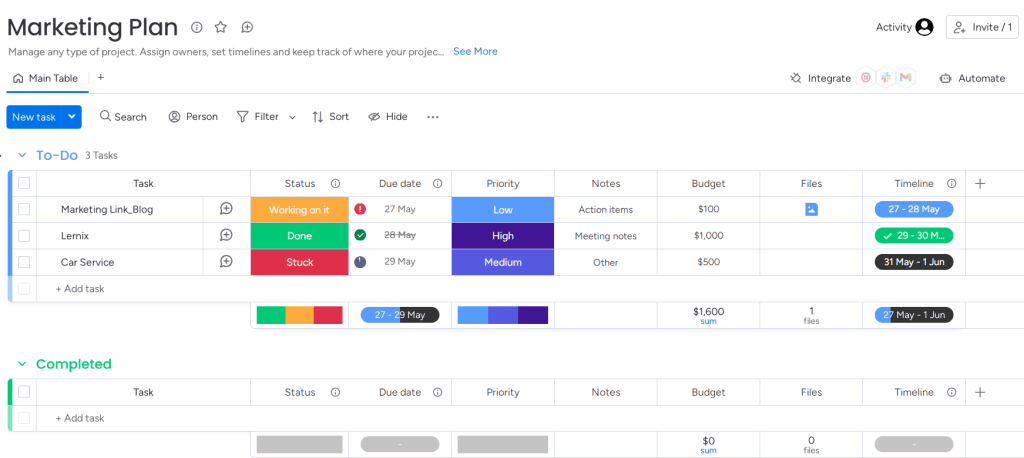Add a new column to To-Do table
Image resolution: width=1024 pixels, height=458 pixels.
(980, 183)
